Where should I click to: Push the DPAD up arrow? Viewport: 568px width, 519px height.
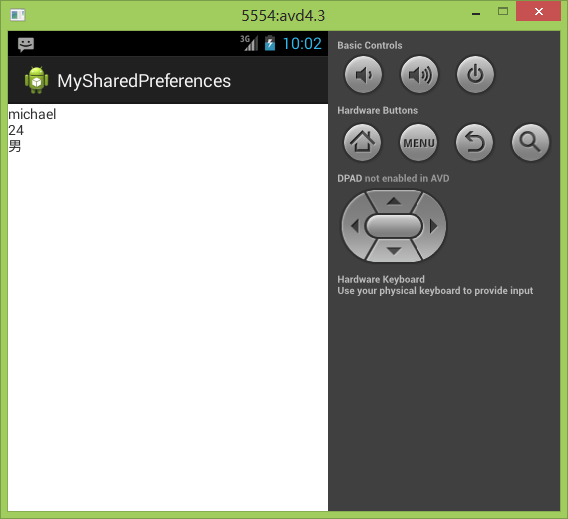[x=394, y=201]
